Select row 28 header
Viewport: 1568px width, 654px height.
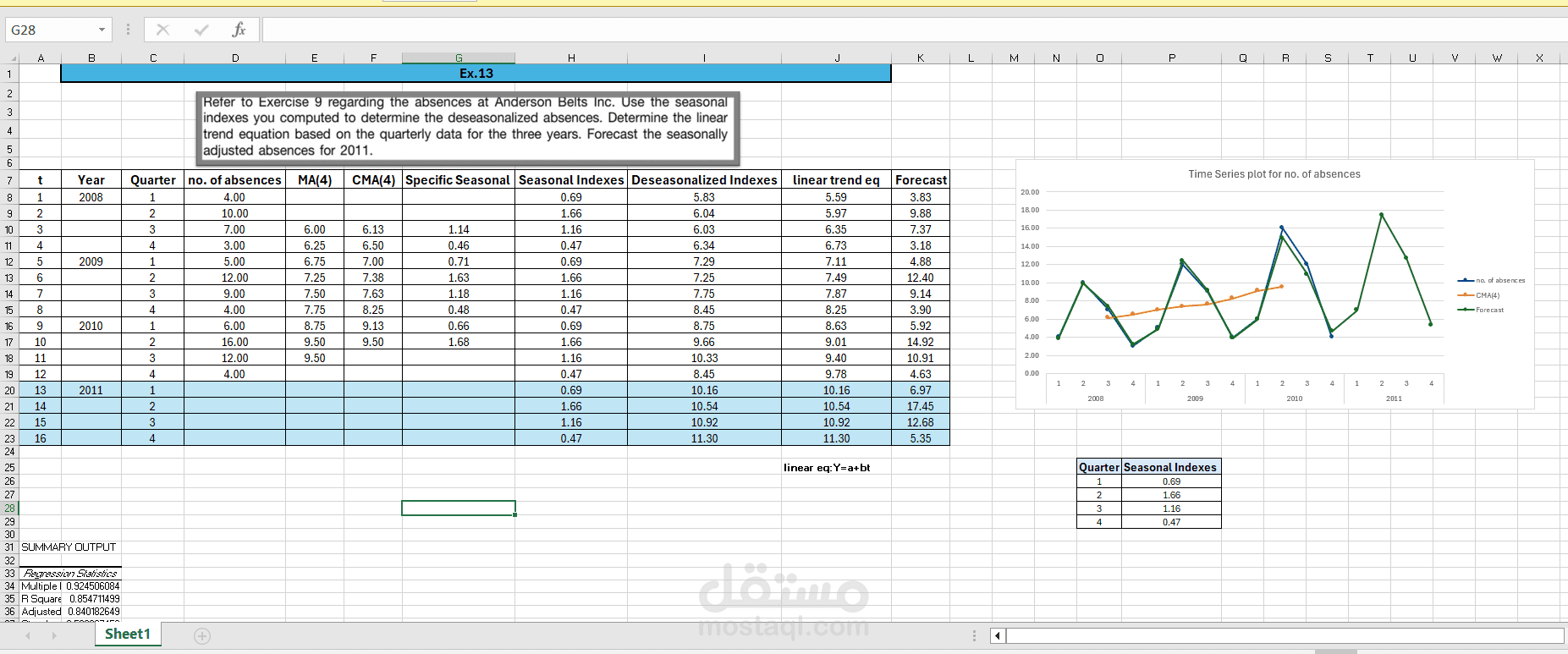coord(9,508)
